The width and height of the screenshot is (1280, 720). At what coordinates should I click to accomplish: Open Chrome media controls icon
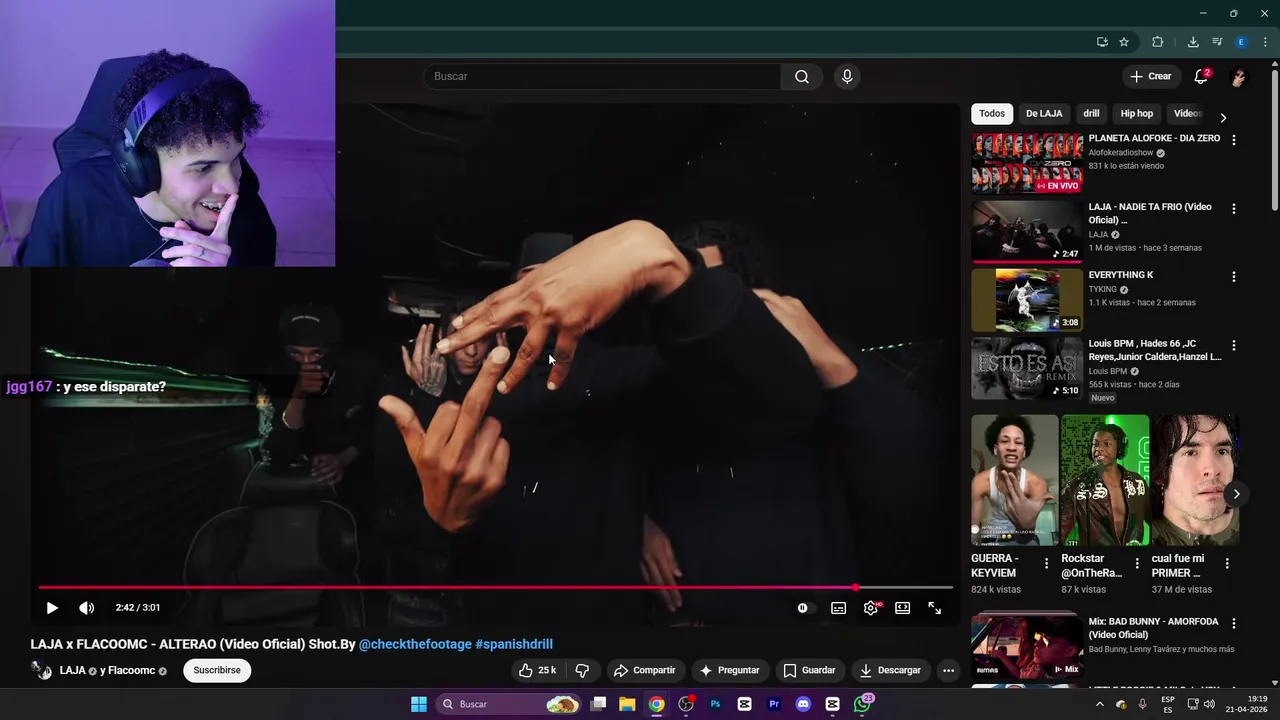(1217, 42)
